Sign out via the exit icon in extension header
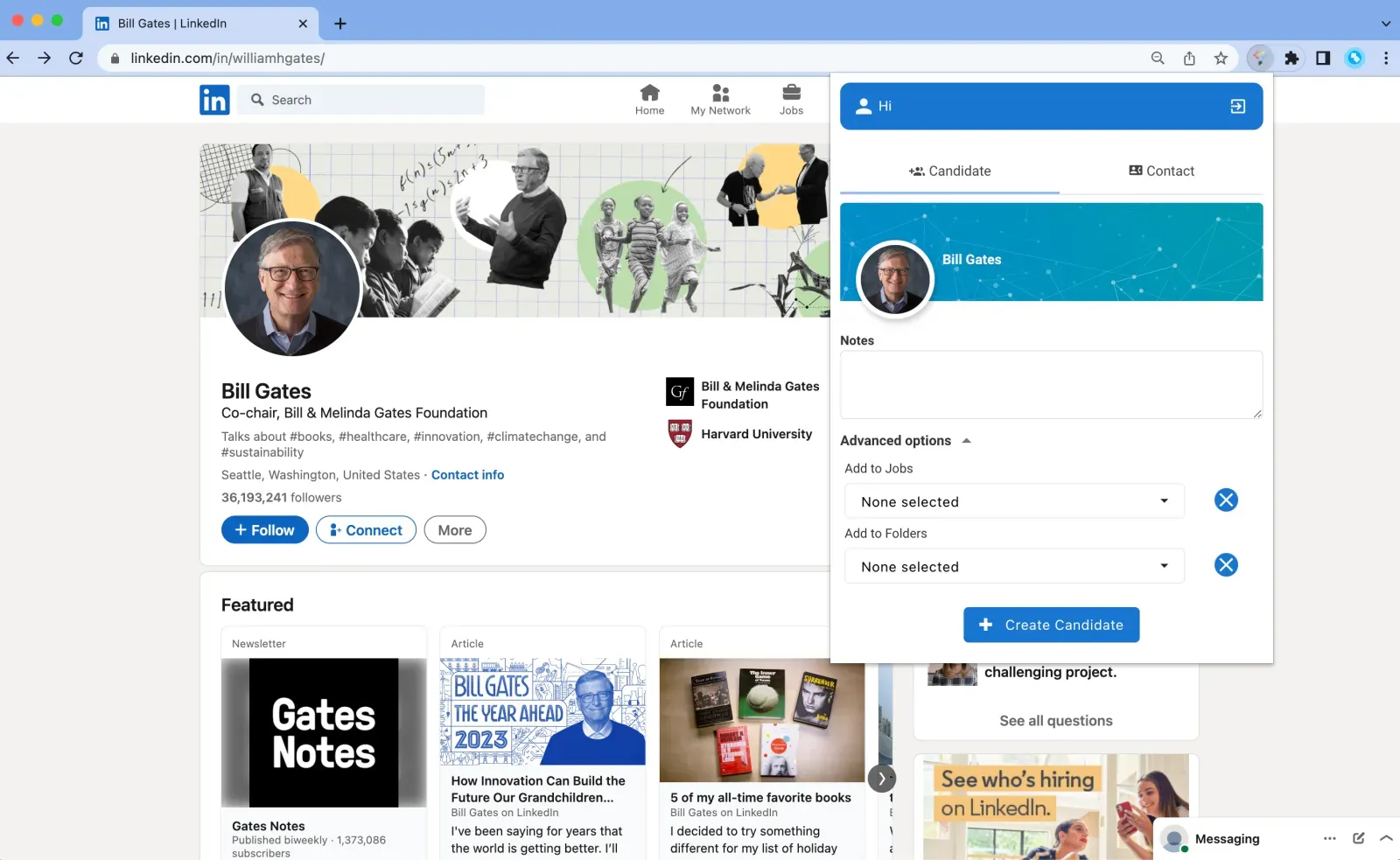Image resolution: width=1400 pixels, height=860 pixels. click(1236, 106)
